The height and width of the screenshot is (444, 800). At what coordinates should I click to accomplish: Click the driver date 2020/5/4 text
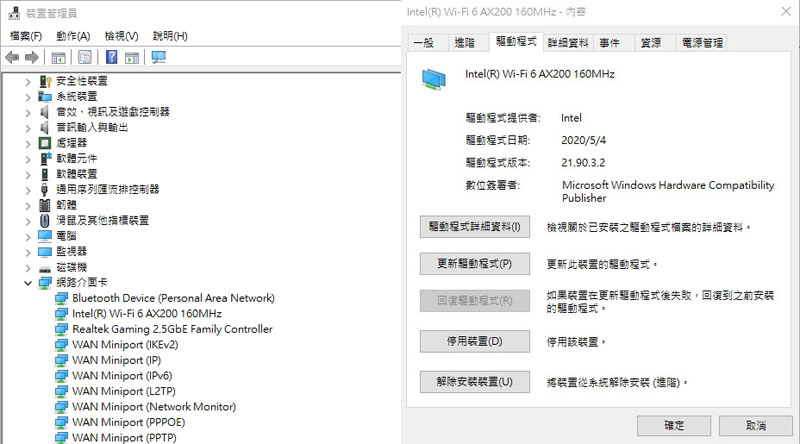584,140
